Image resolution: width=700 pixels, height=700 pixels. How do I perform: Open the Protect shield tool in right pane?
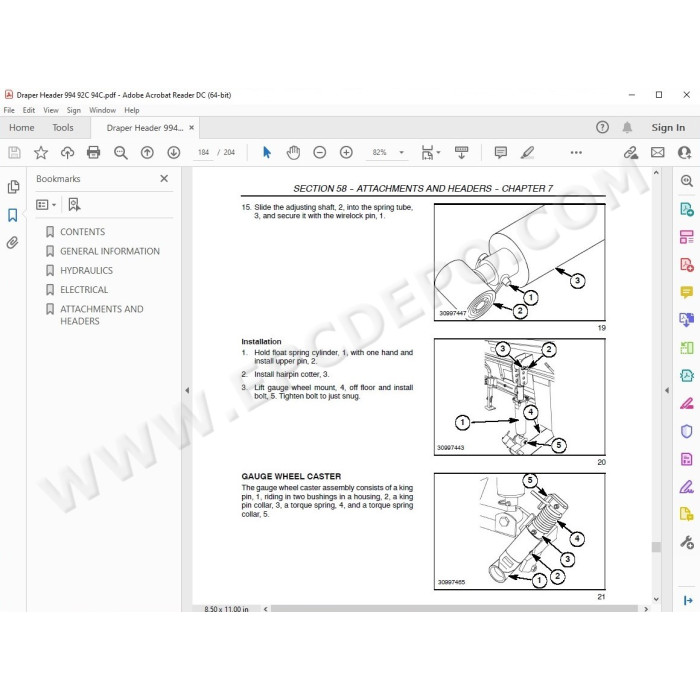[x=687, y=431]
